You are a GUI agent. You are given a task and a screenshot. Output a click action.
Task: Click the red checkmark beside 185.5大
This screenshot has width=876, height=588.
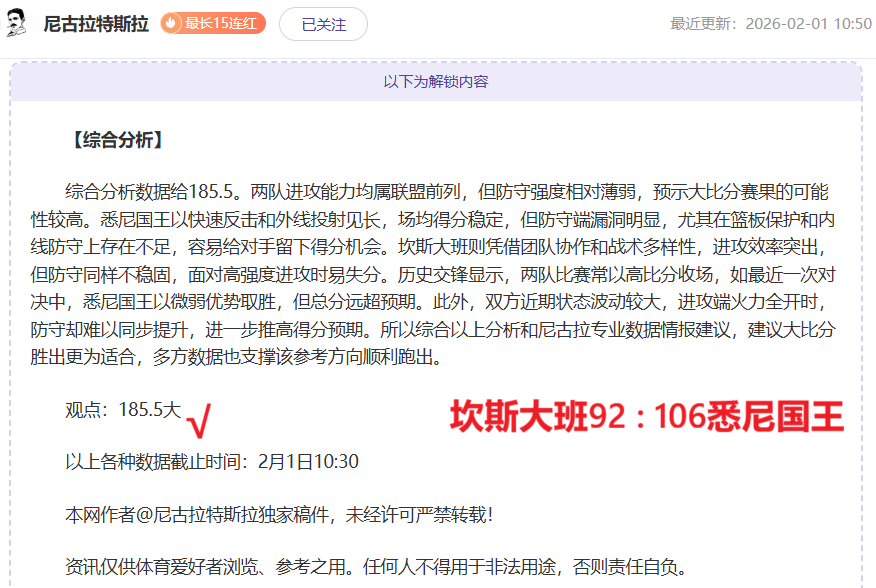199,421
